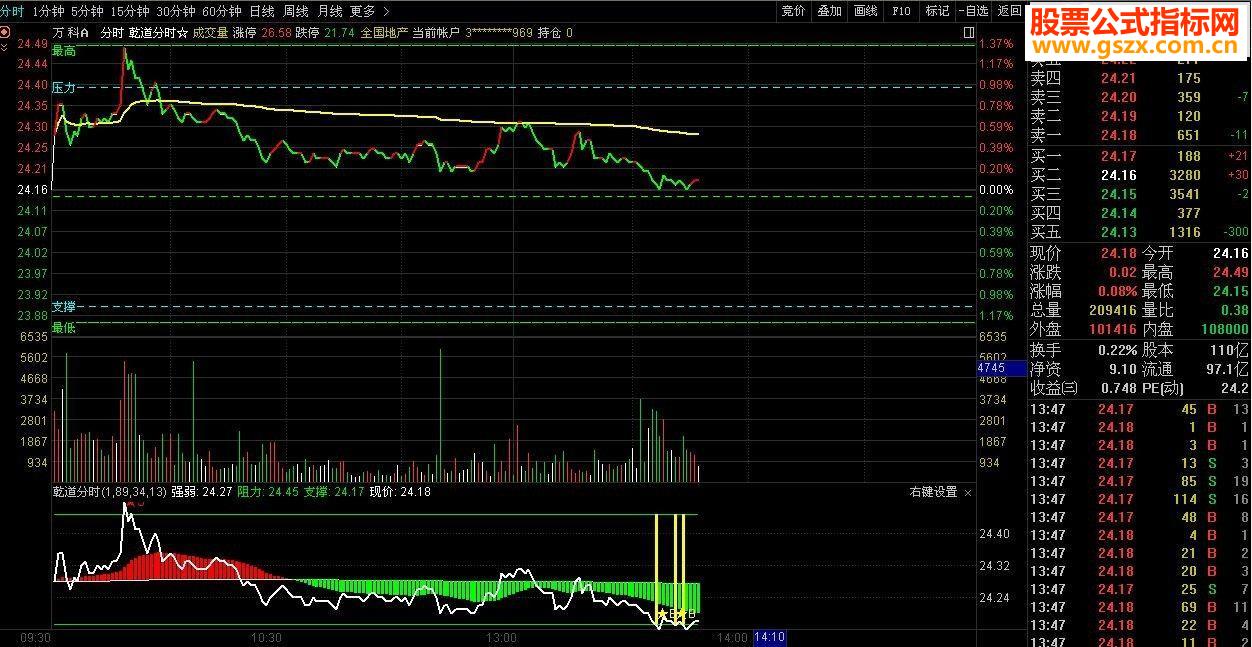Remove stock via the -自选 button

point(973,11)
